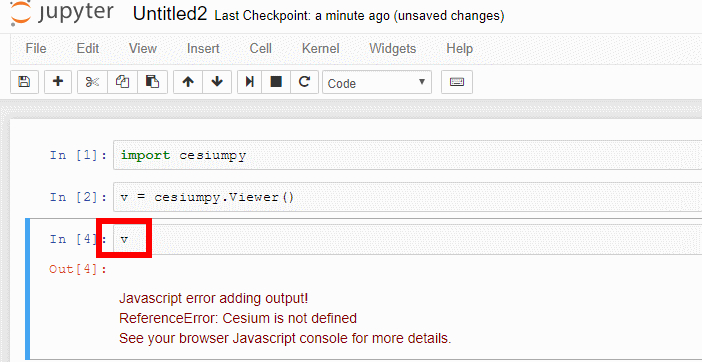Move selected cell down arrow

tap(217, 82)
